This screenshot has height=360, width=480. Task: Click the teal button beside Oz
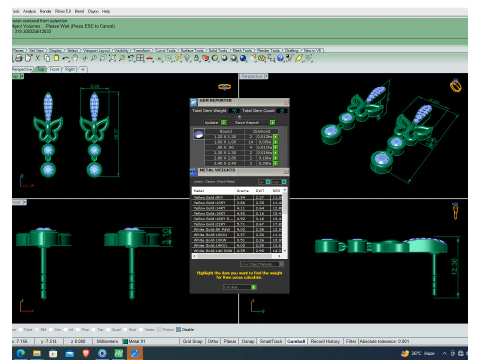click(x=284, y=182)
